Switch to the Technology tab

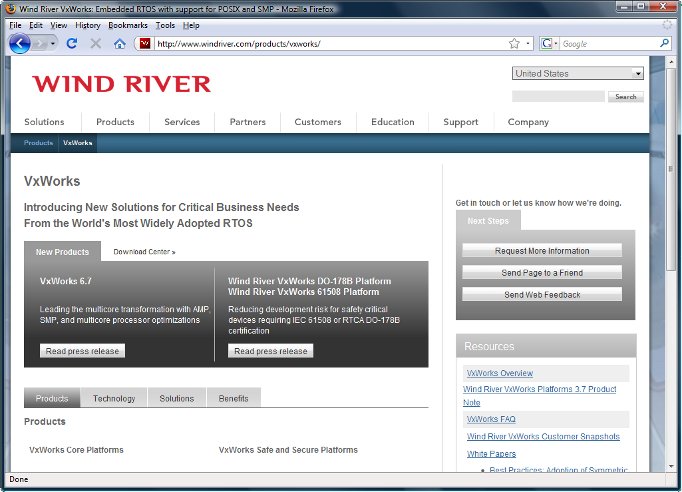pyautogui.click(x=114, y=398)
